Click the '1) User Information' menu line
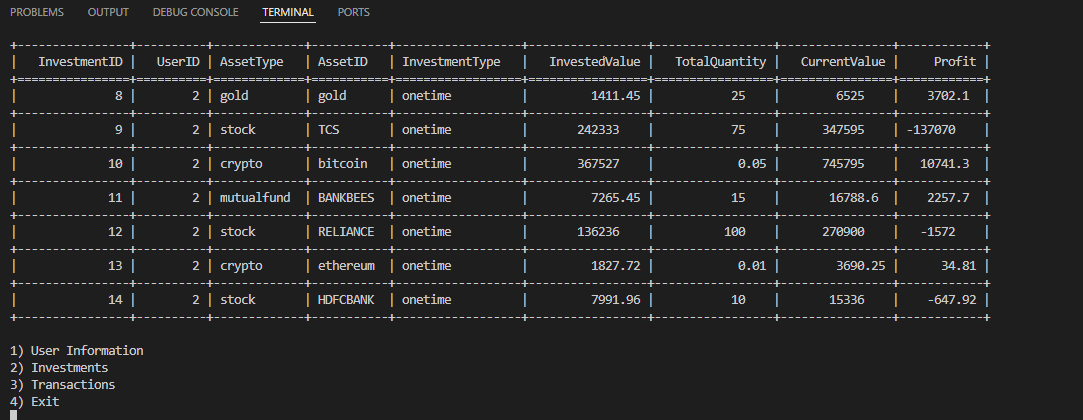This screenshot has width=1083, height=420. point(77,350)
